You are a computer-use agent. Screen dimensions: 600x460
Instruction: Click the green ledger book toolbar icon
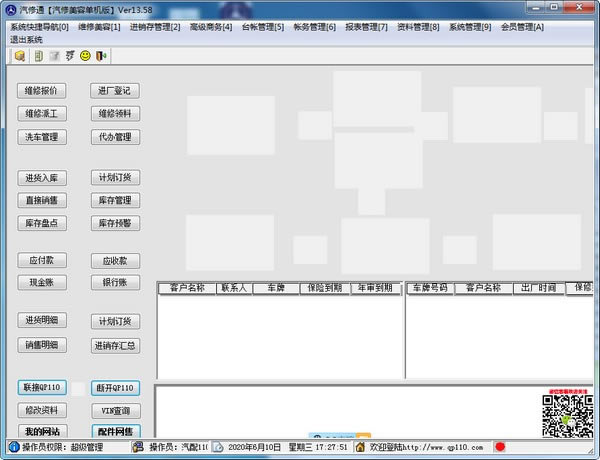pos(38,56)
